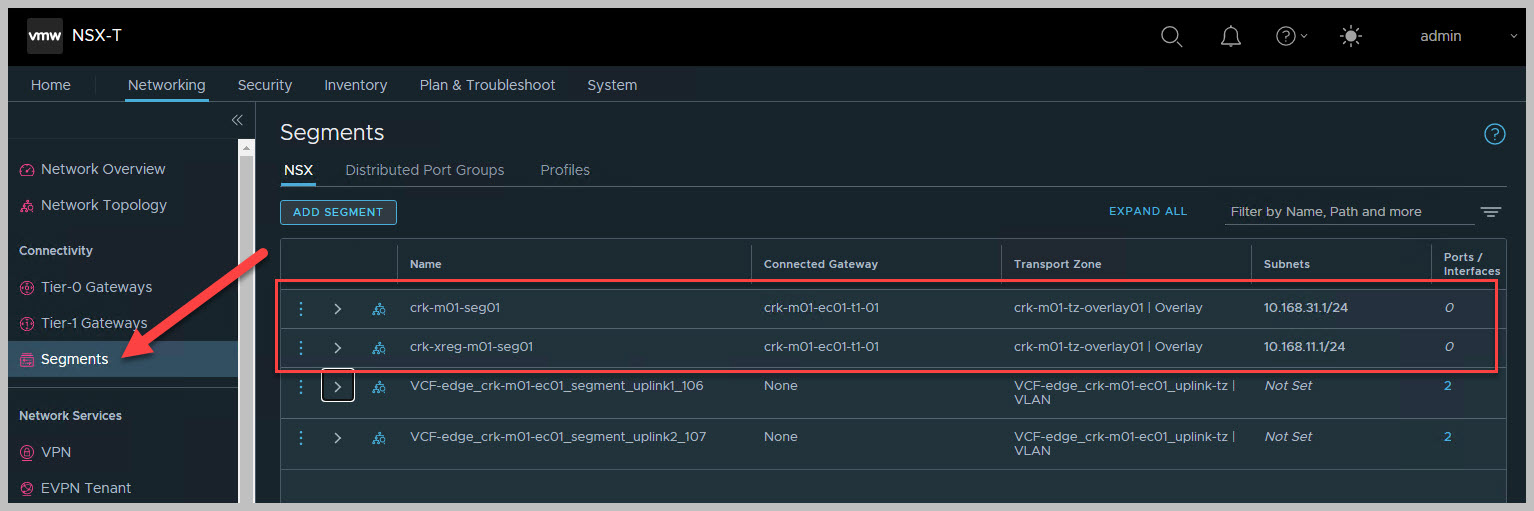
Task: Open the Security top menu
Action: point(264,85)
